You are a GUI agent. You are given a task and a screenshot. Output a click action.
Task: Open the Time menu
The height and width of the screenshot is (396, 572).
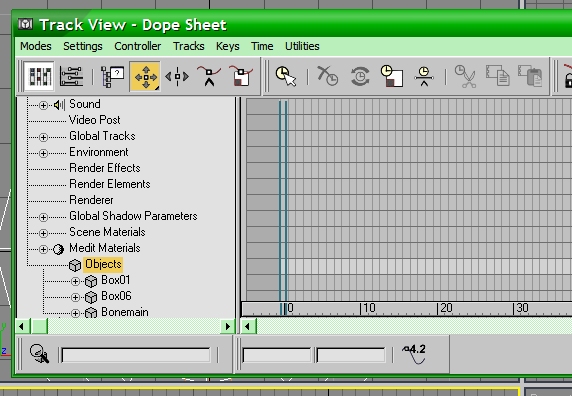tap(262, 46)
